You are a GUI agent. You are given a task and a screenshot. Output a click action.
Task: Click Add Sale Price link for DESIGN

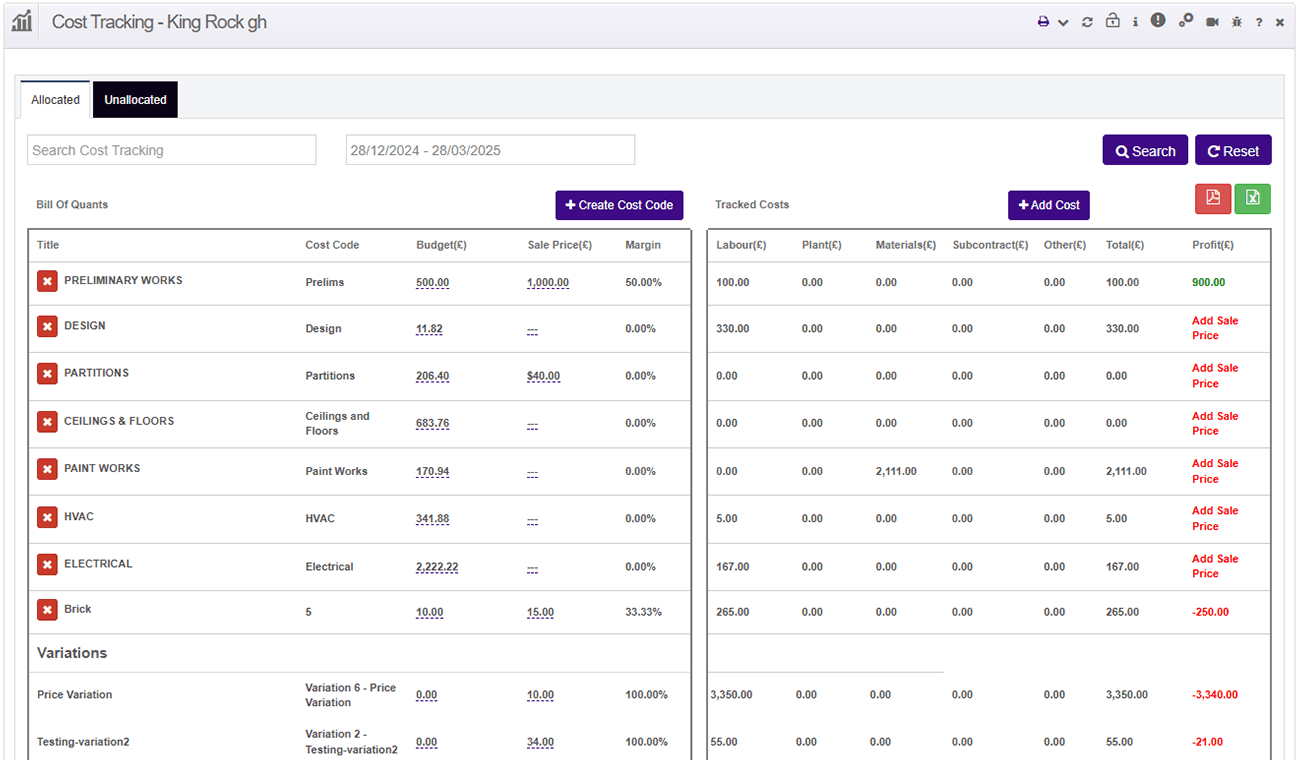pos(1214,328)
